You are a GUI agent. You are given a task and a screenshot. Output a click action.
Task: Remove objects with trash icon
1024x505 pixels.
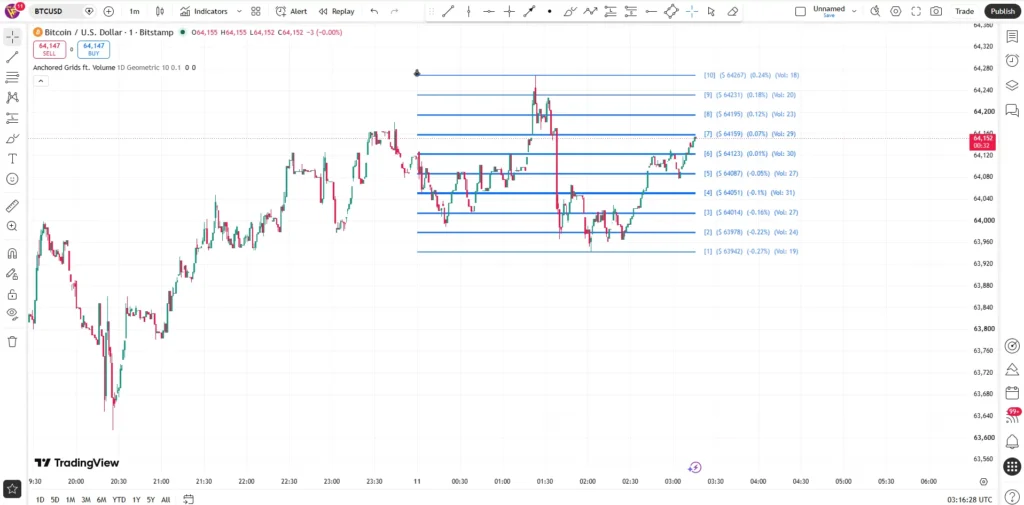coord(12,341)
